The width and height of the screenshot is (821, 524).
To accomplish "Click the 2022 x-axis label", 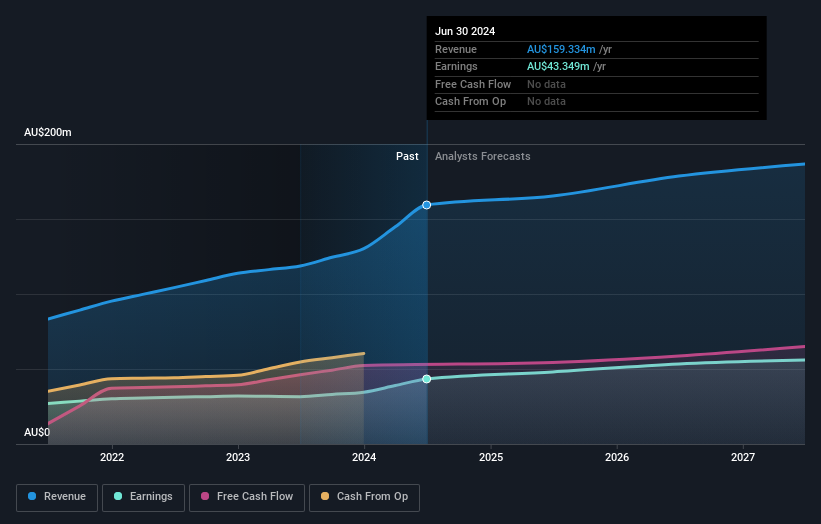I will (112, 457).
